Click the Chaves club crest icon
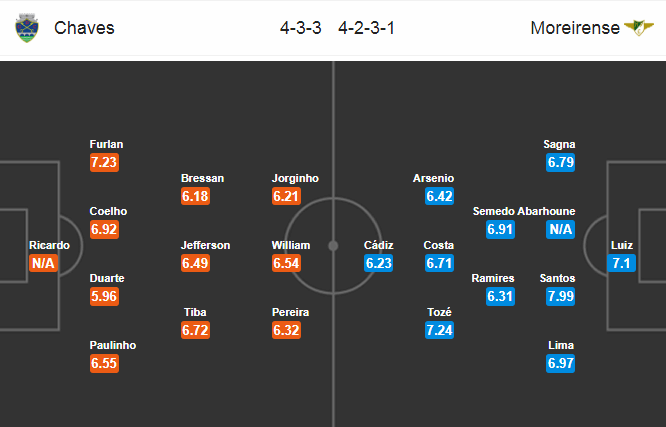 click(x=27, y=28)
